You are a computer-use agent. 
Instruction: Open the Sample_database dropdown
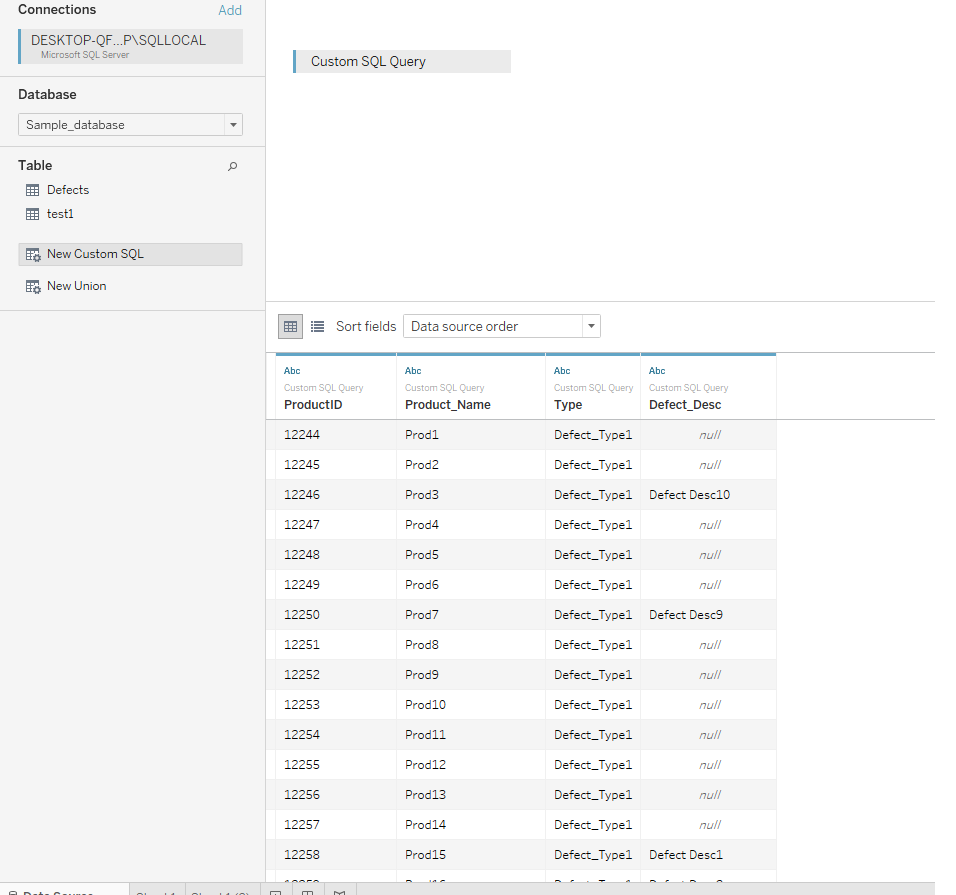click(x=232, y=124)
